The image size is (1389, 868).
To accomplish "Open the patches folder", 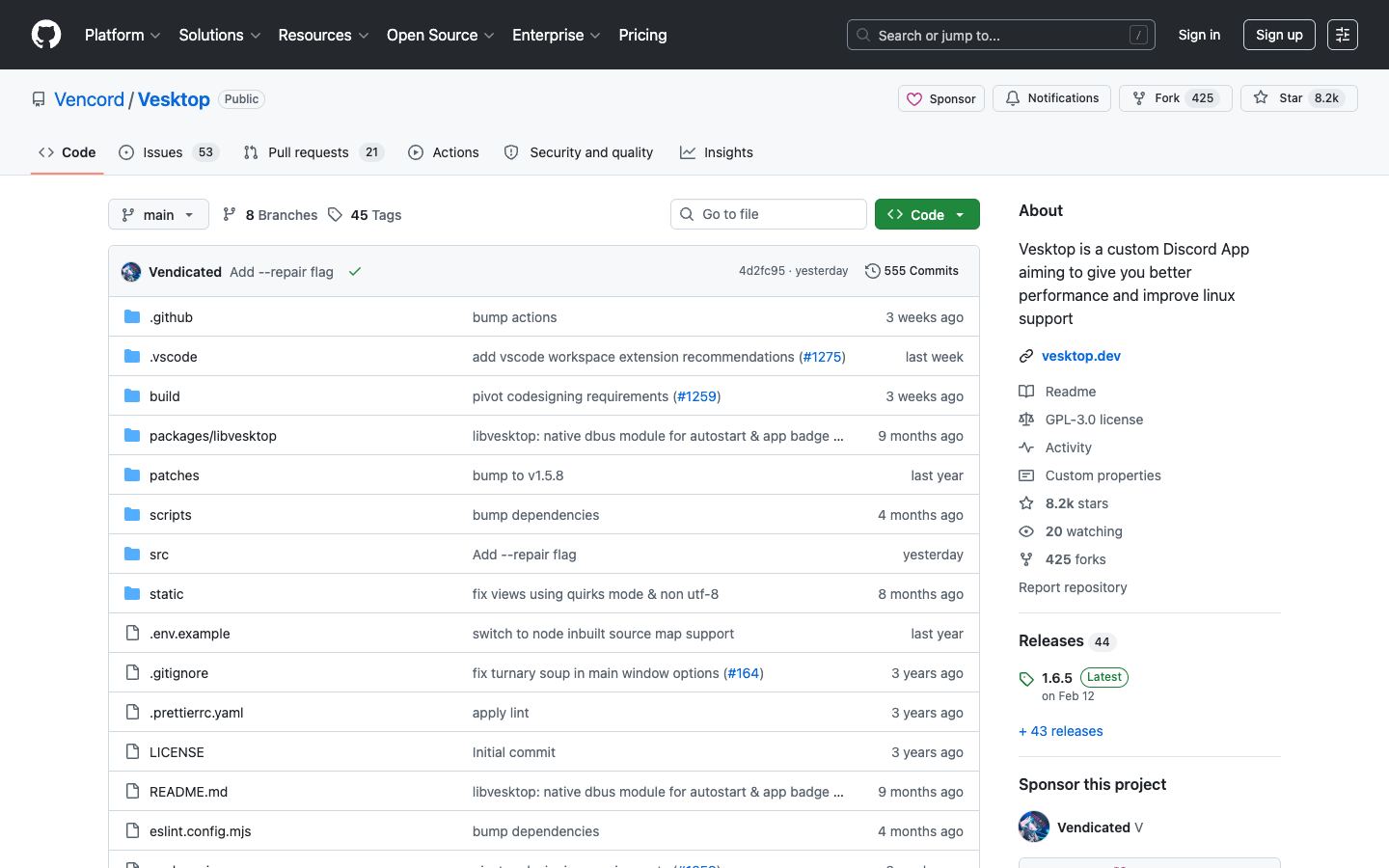I will 175,475.
